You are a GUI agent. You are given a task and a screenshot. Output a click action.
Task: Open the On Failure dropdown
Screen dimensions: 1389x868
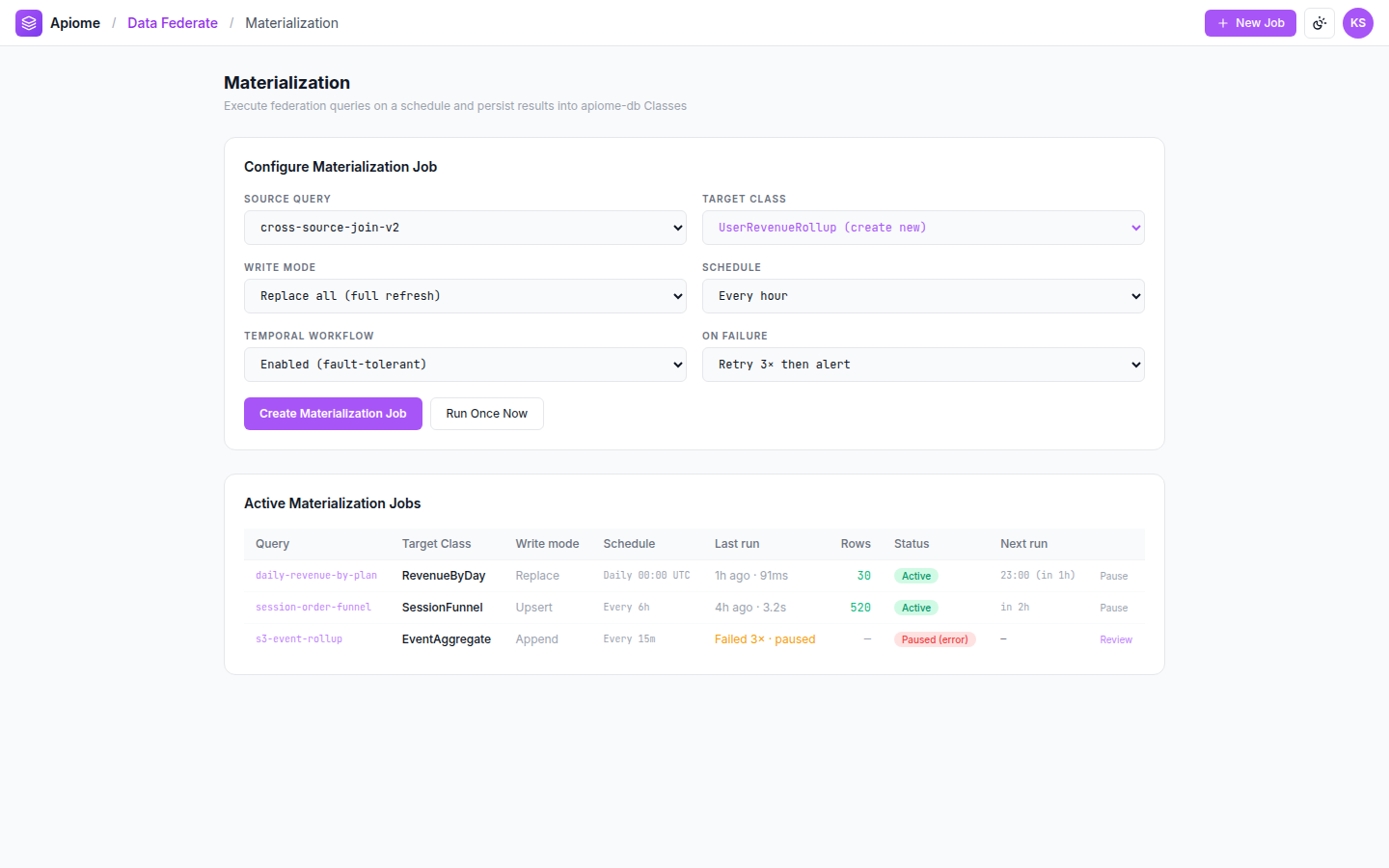point(923,365)
